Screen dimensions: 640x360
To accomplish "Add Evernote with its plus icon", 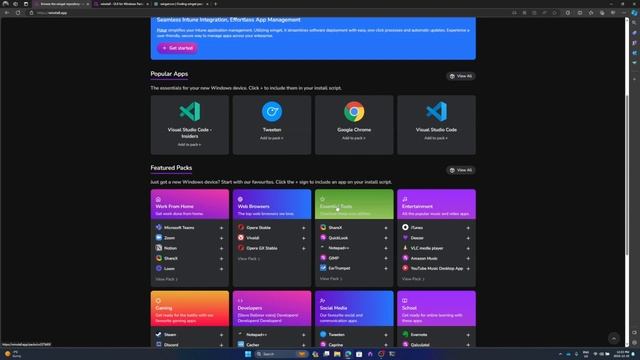I will 468,335.
